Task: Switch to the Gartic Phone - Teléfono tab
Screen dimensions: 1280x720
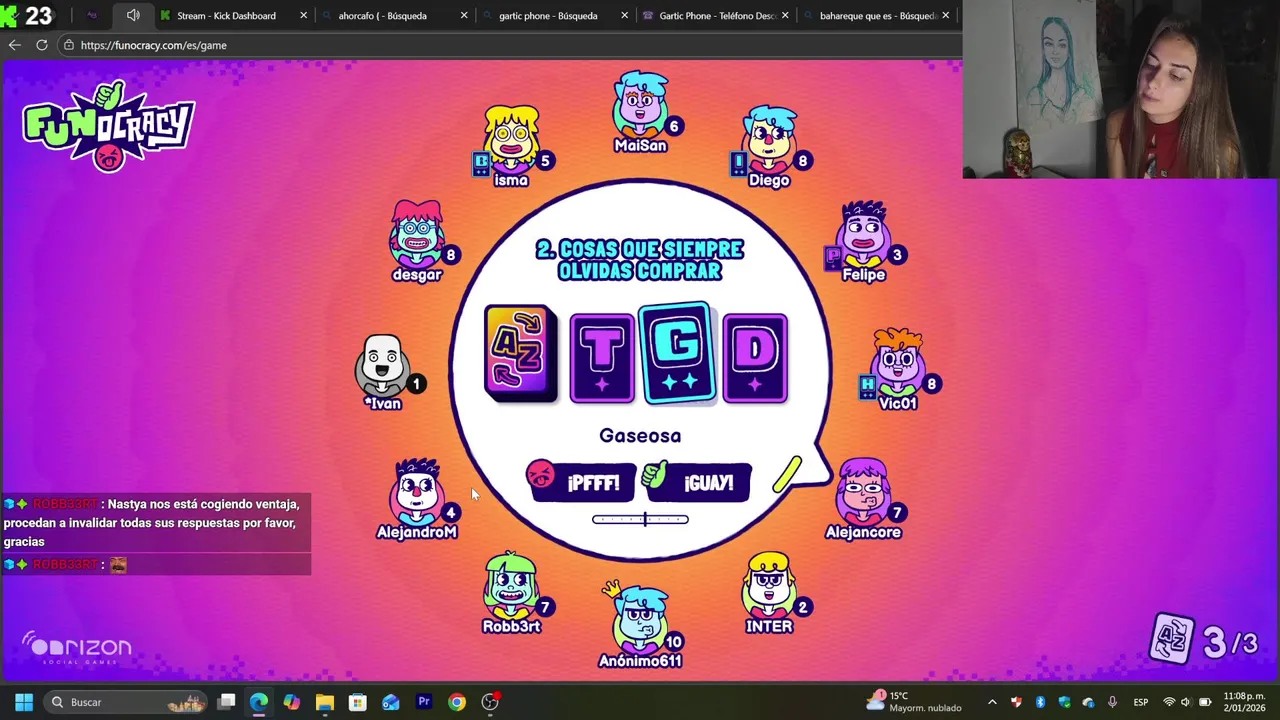Action: point(717,15)
